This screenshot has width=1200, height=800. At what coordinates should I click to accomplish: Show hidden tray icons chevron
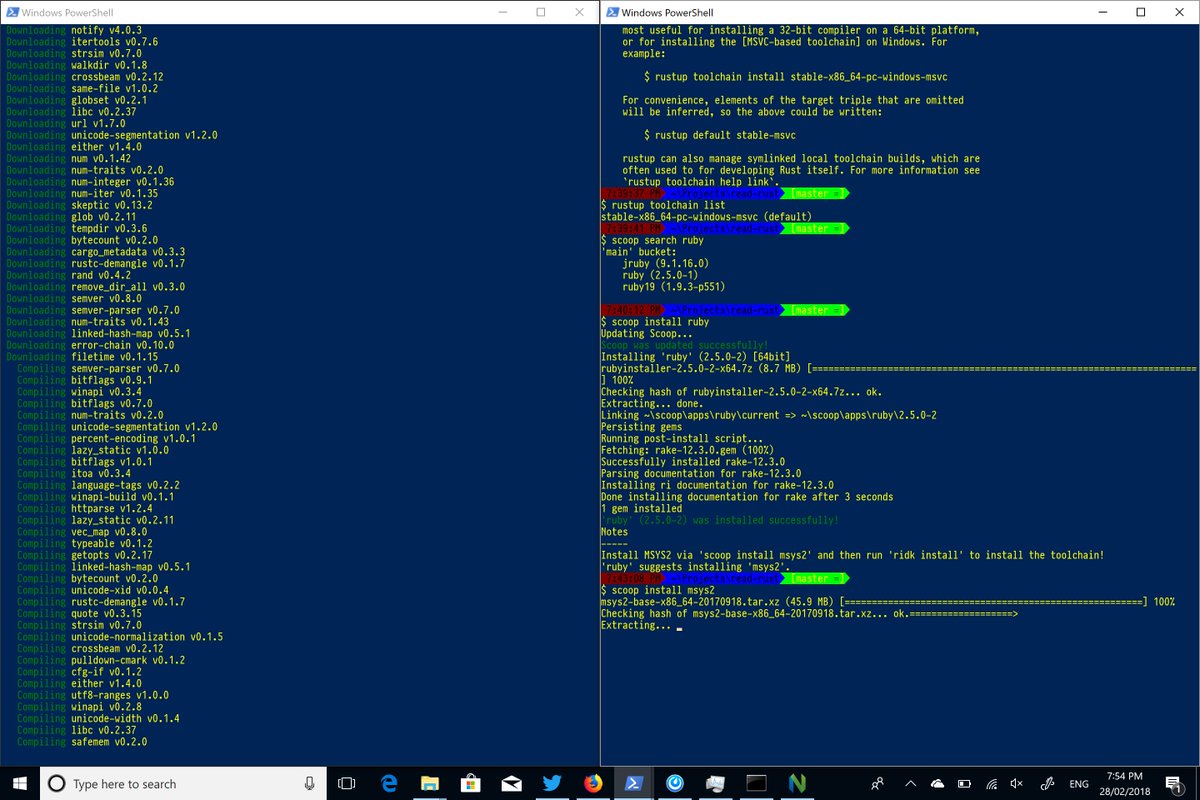(x=911, y=784)
